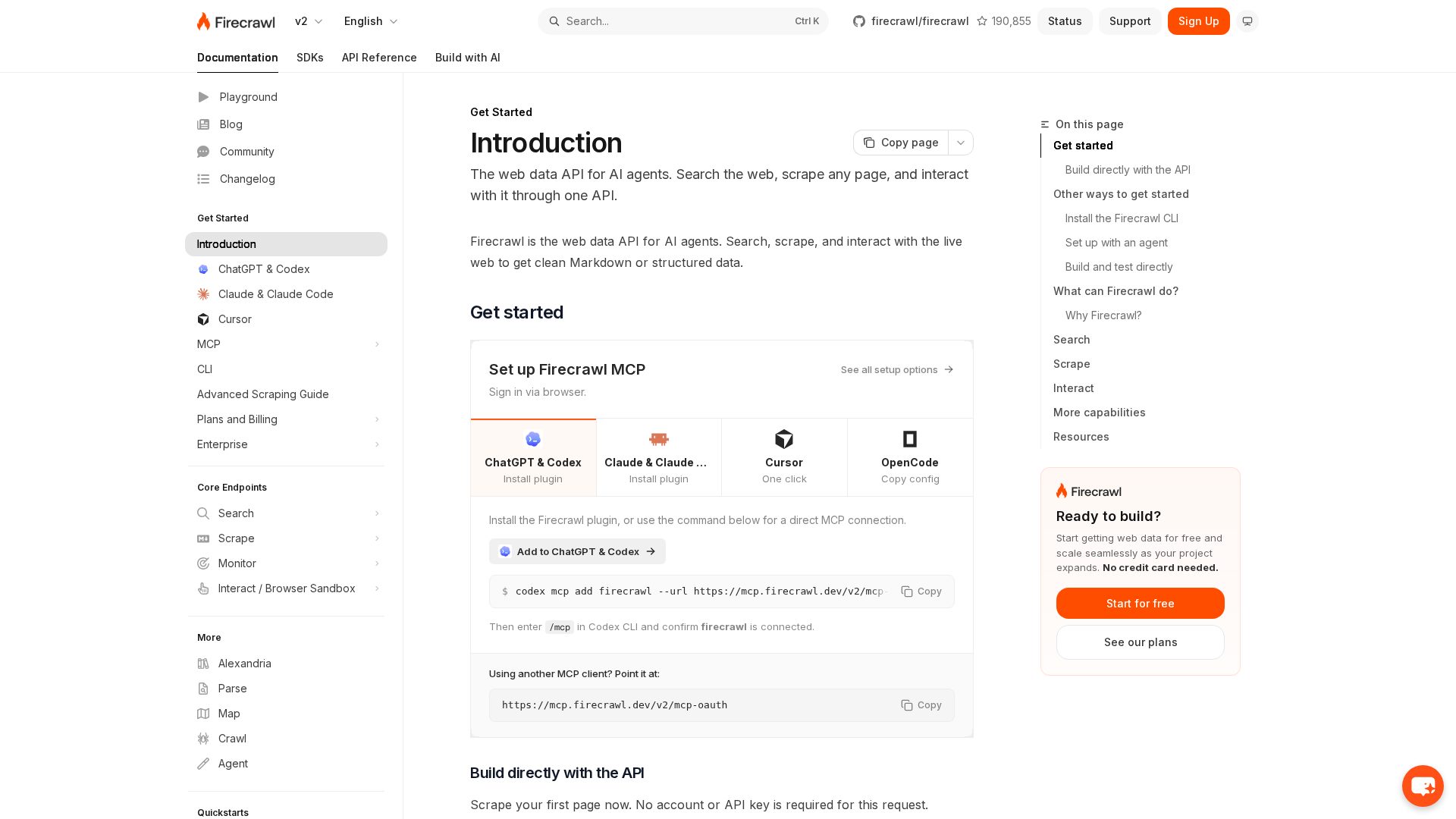The image size is (1456, 819).
Task: Switch to the SDKs tab
Action: [x=310, y=58]
